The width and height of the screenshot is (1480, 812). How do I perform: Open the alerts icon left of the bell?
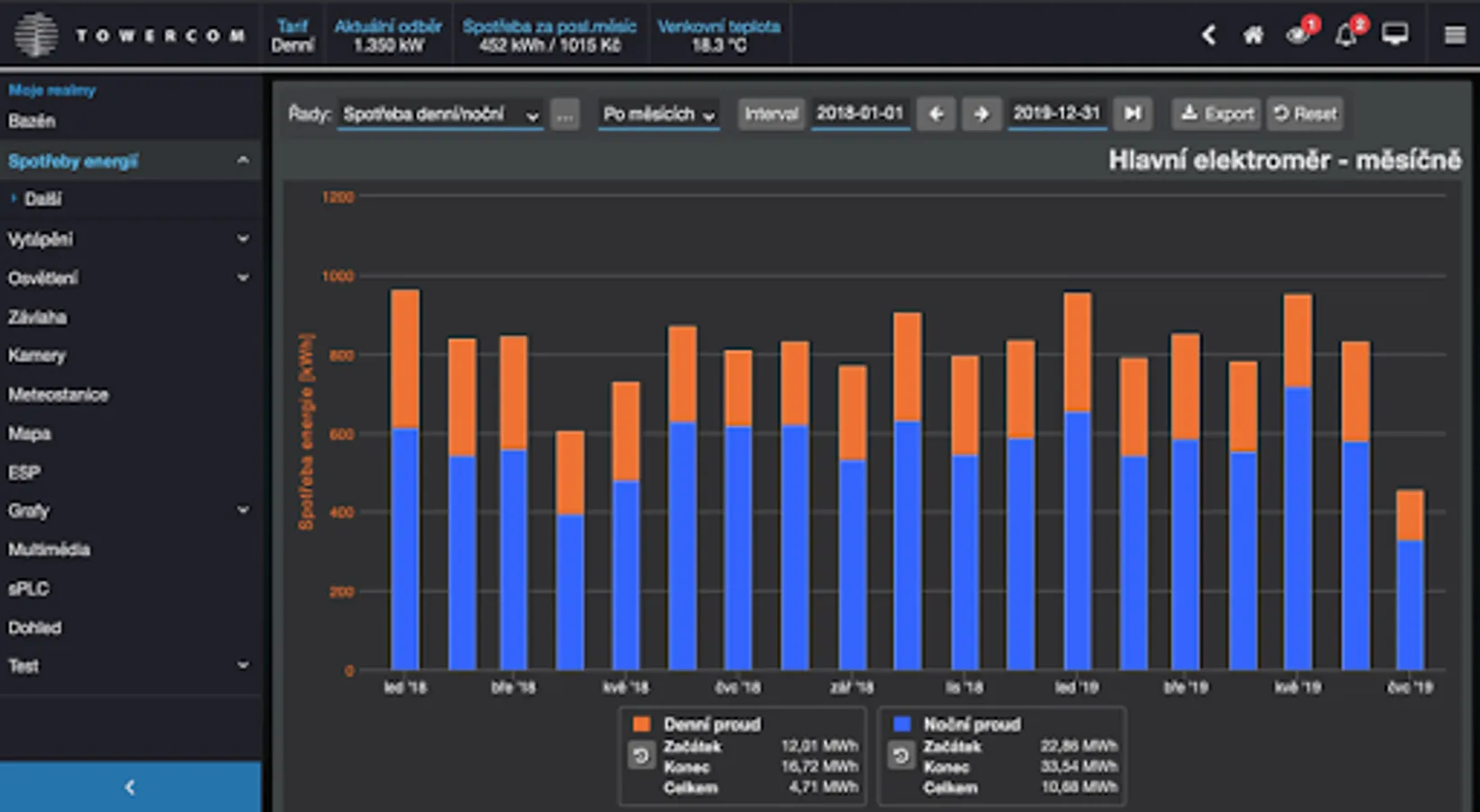pos(1298,35)
